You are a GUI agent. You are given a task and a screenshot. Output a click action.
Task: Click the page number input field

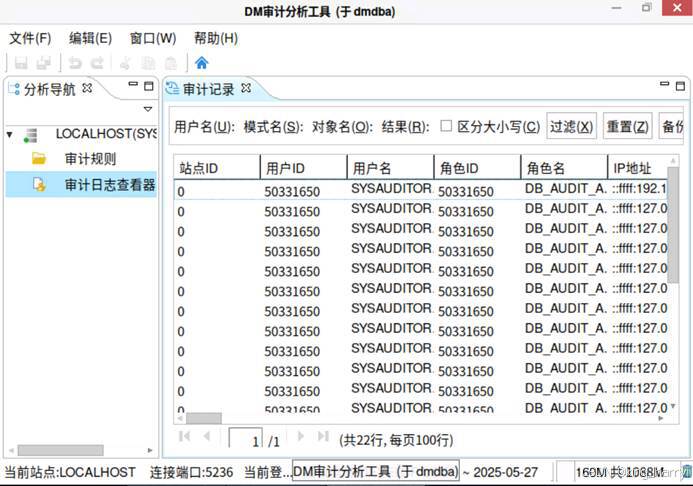point(246,439)
